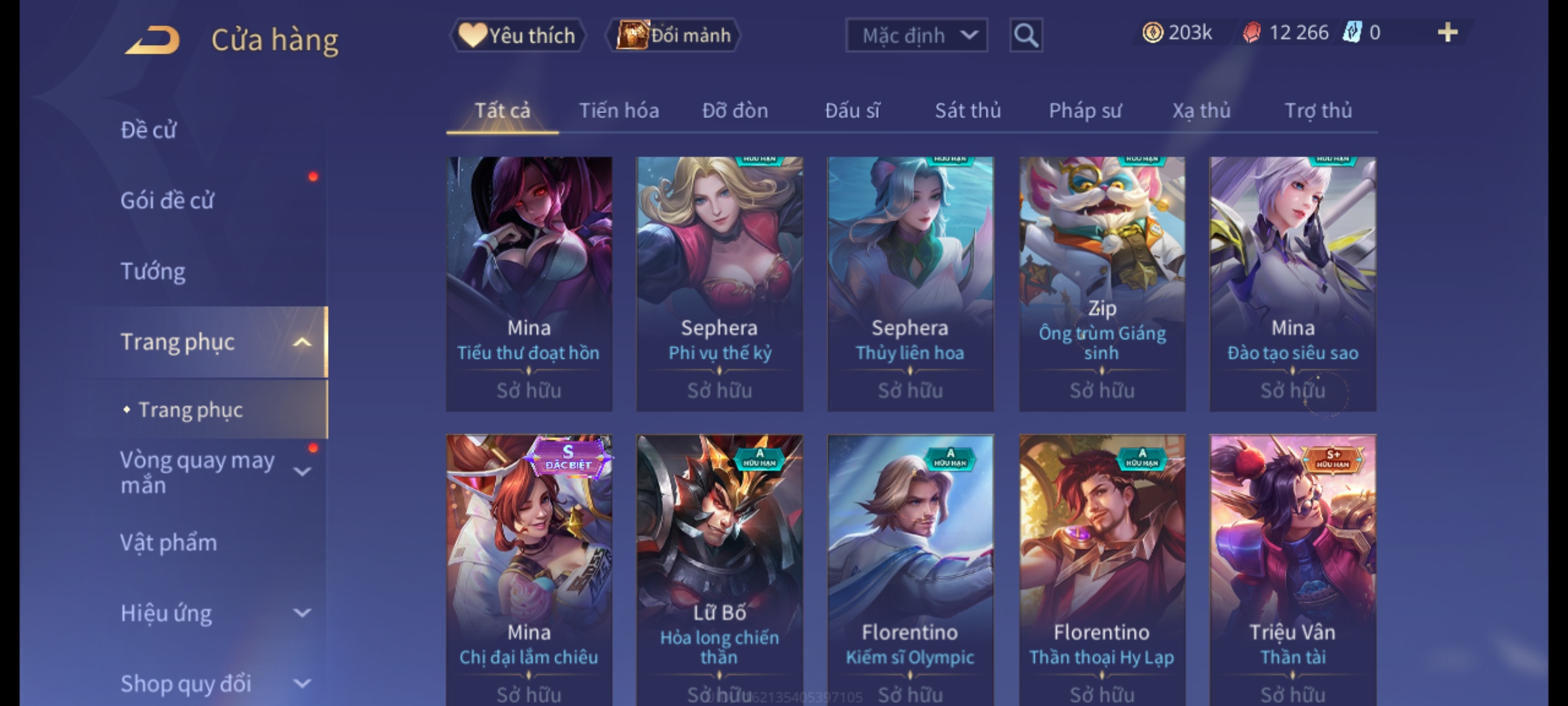Expand the Vòng quay may mắn menu
The width and height of the screenshot is (1568, 706).
pos(302,471)
